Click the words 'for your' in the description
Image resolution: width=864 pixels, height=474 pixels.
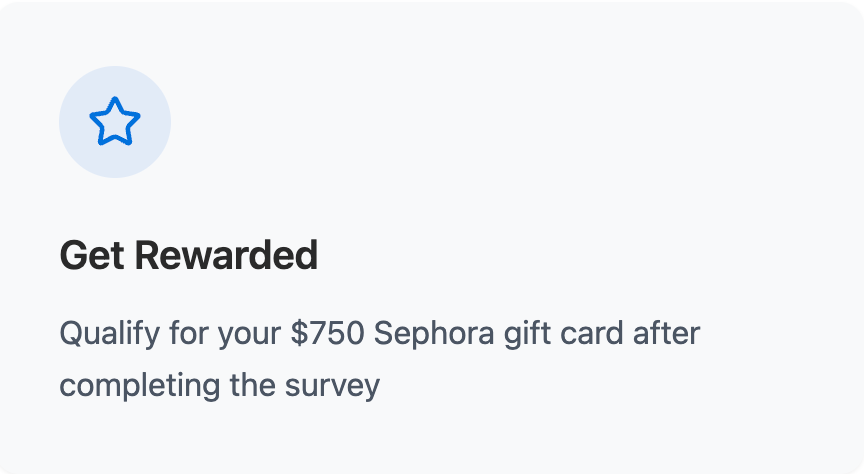226,333
